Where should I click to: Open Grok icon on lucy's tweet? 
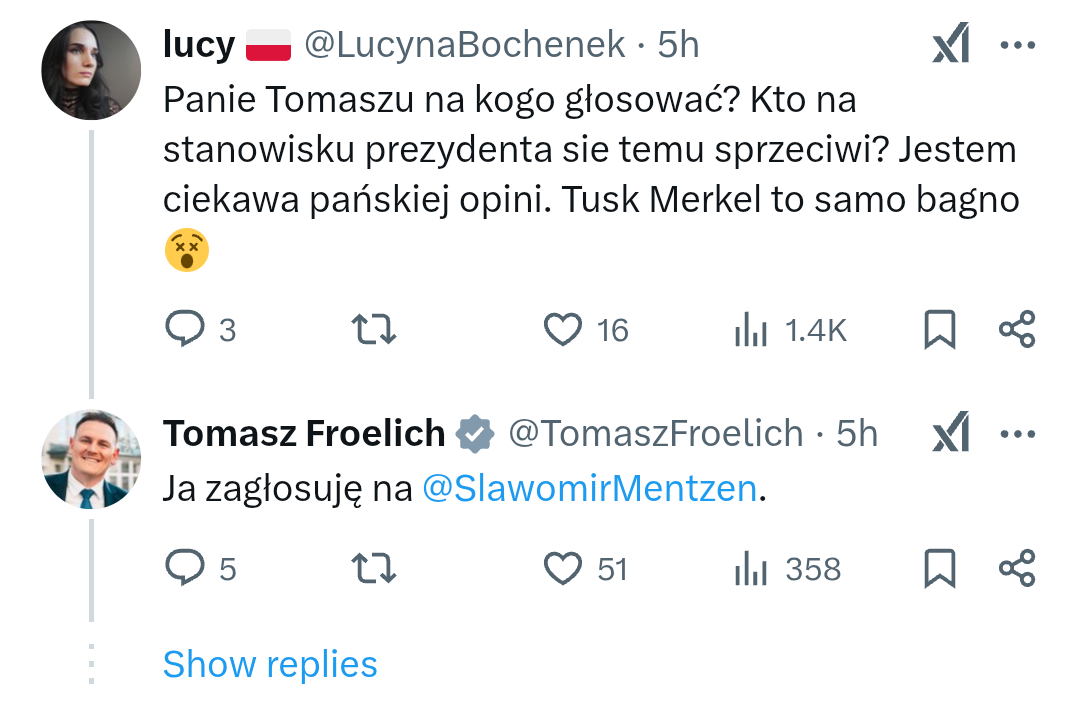tap(950, 46)
